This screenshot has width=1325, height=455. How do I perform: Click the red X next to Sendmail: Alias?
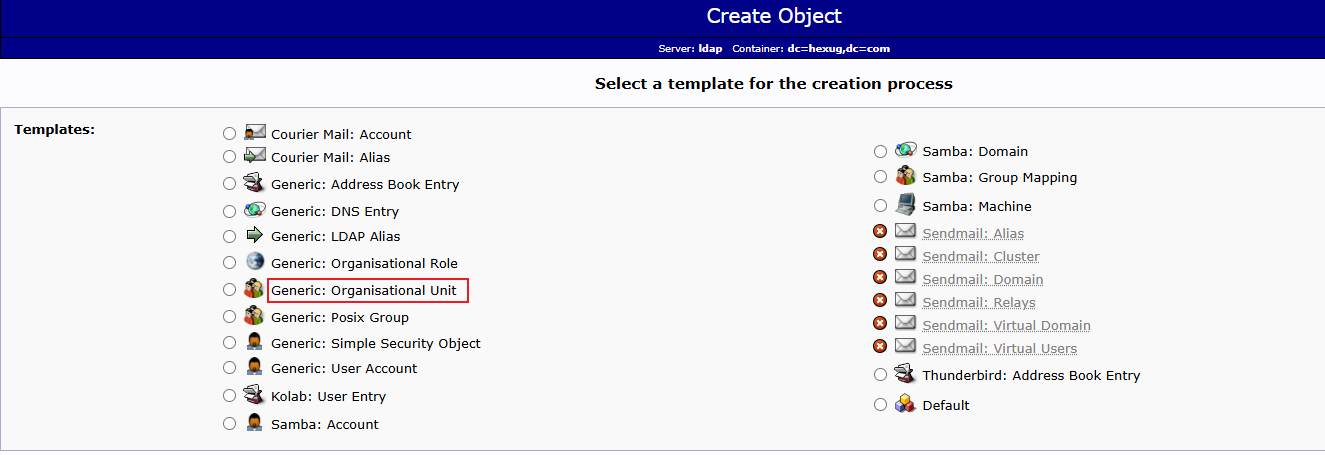point(880,232)
